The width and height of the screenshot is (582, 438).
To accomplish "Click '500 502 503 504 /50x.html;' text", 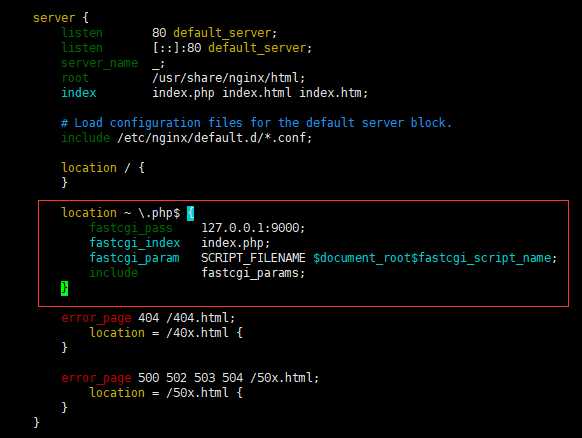I will tap(228, 378).
